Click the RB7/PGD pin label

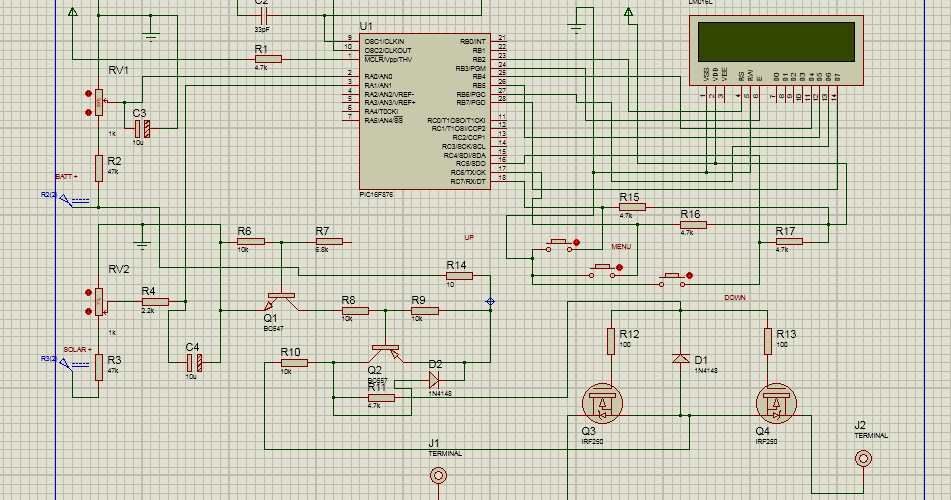click(x=471, y=103)
